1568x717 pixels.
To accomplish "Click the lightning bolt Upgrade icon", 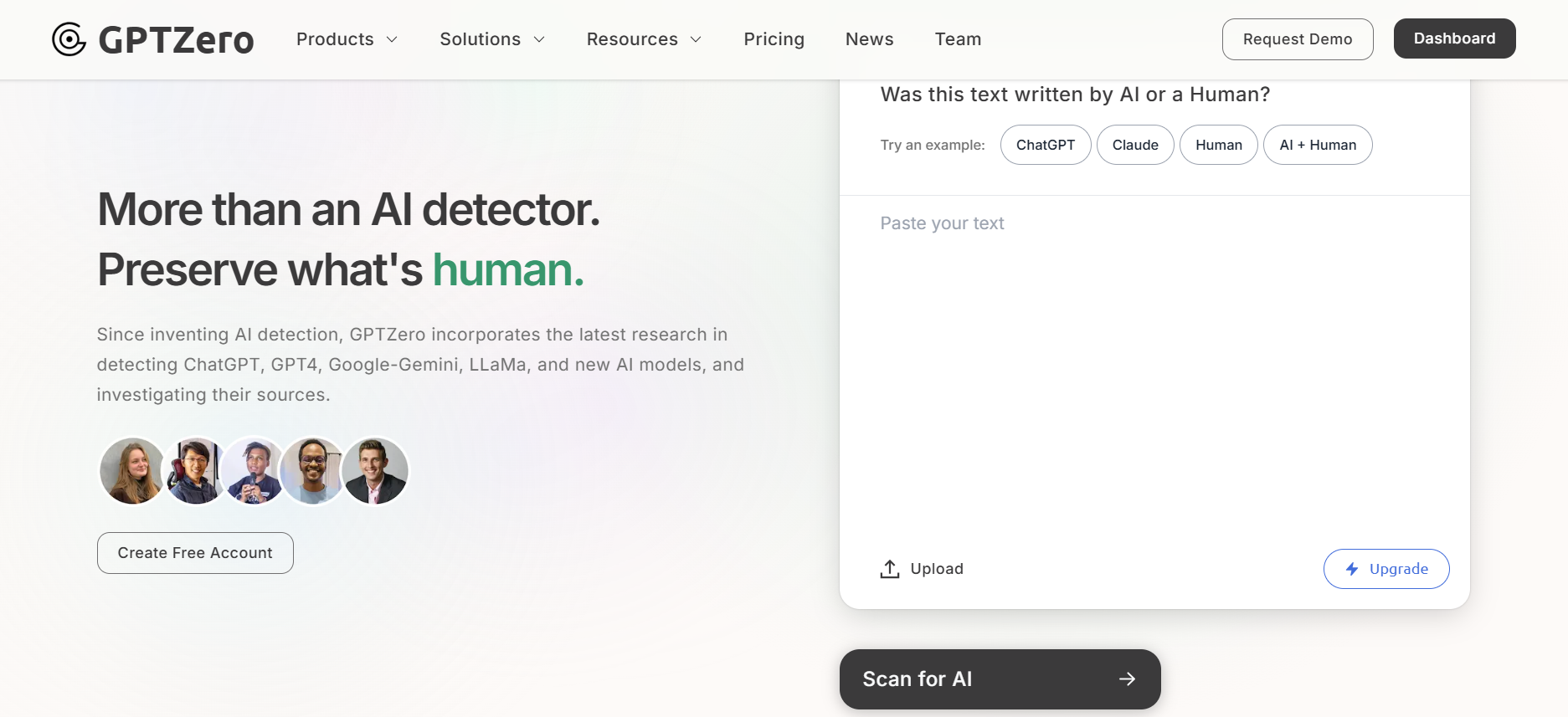I will coord(1352,569).
